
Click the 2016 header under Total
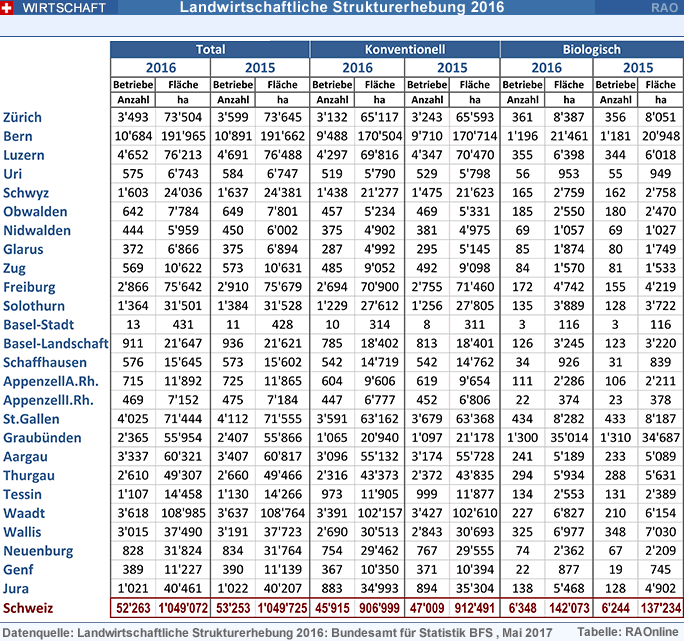point(160,67)
